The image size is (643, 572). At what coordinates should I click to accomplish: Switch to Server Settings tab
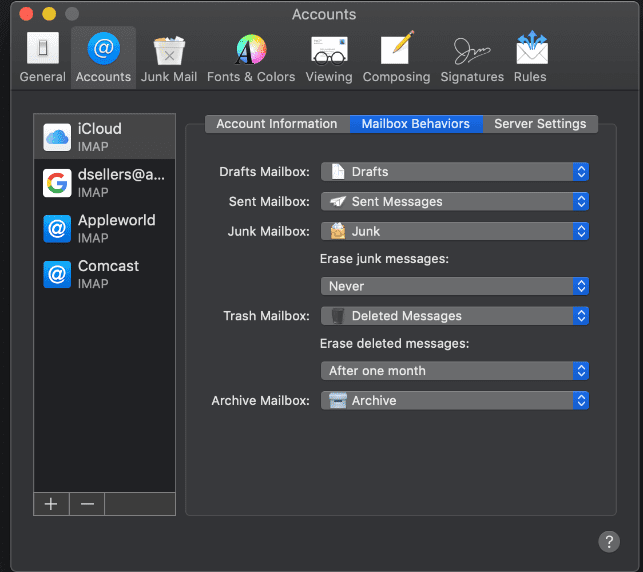pyautogui.click(x=540, y=124)
